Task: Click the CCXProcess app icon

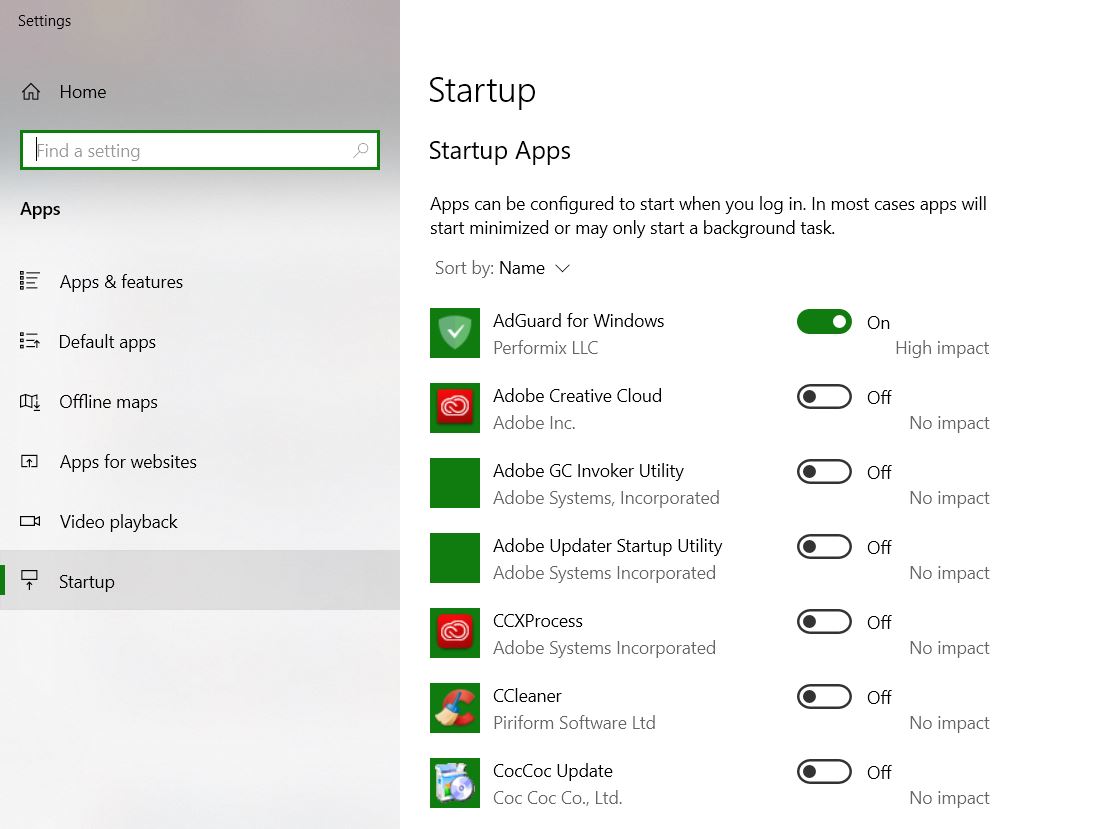Action: tap(455, 633)
